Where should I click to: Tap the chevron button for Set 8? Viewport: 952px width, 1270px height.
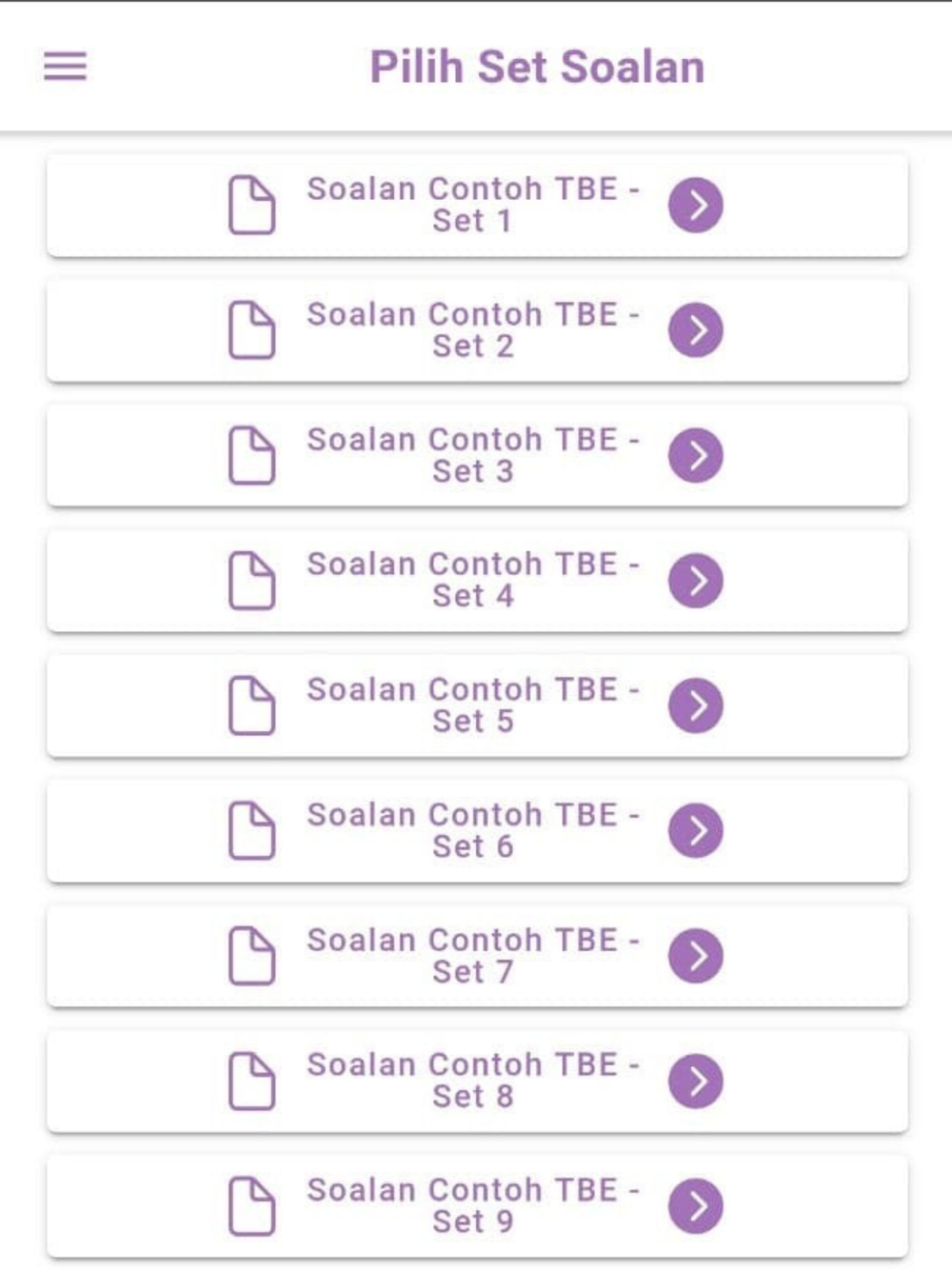695,1081
